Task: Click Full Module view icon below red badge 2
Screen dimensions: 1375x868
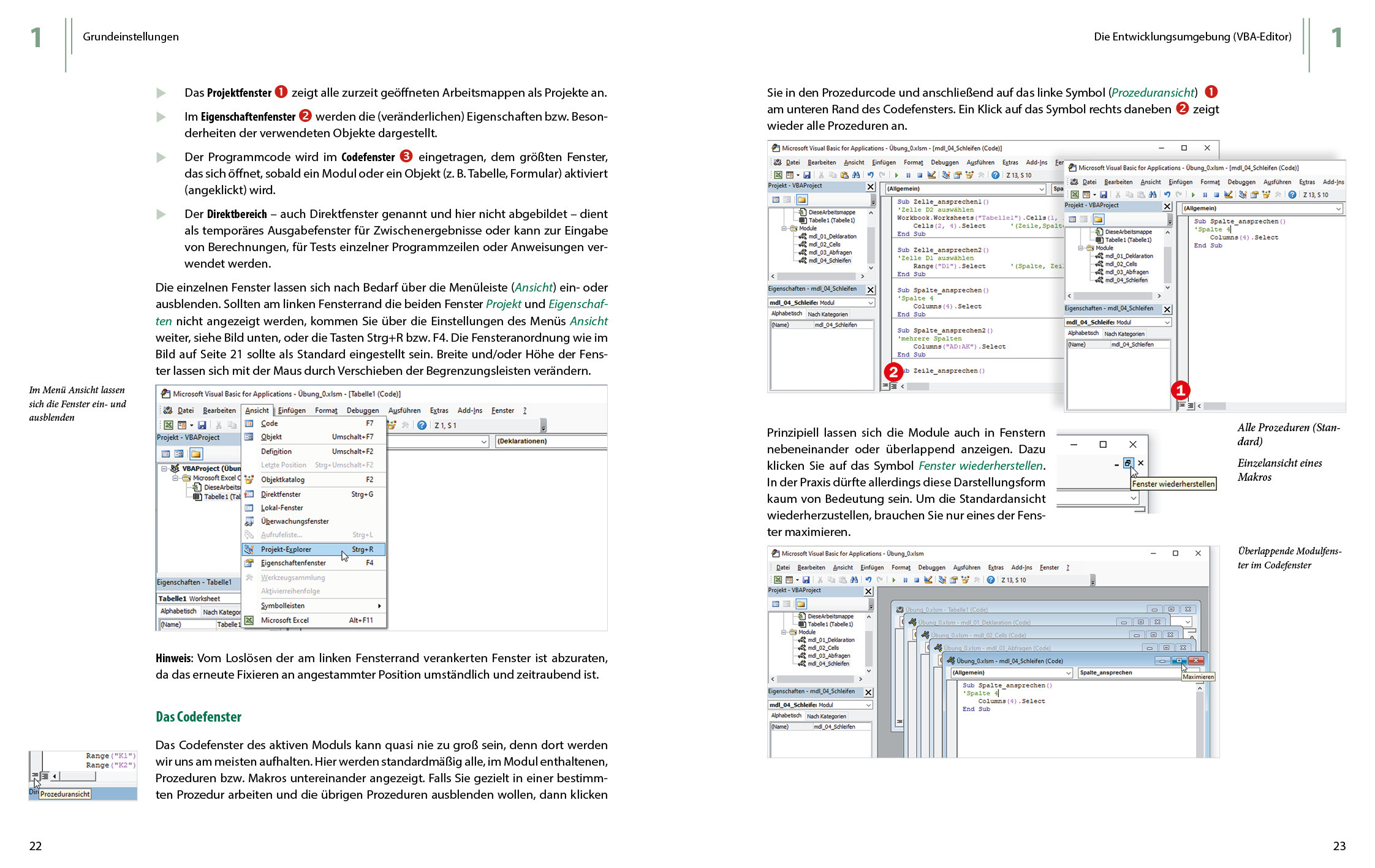Action: click(894, 387)
